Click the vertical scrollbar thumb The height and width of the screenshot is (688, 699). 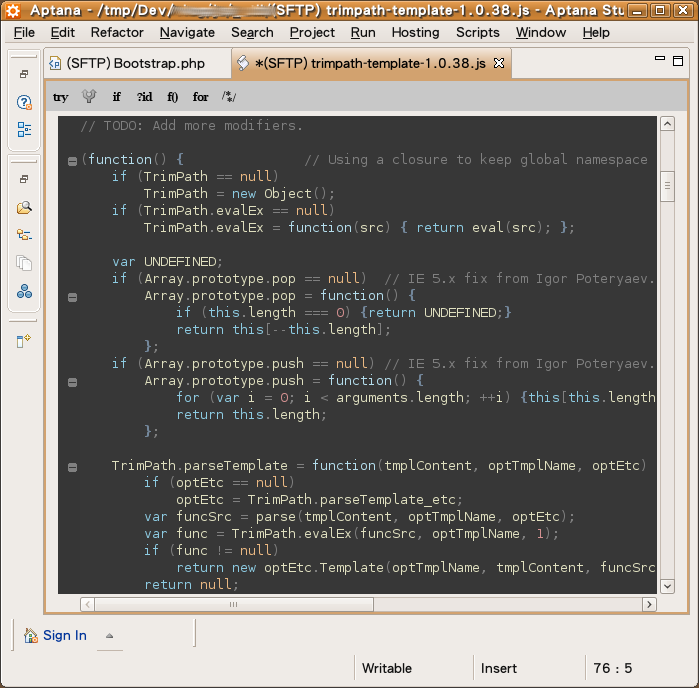(667, 186)
